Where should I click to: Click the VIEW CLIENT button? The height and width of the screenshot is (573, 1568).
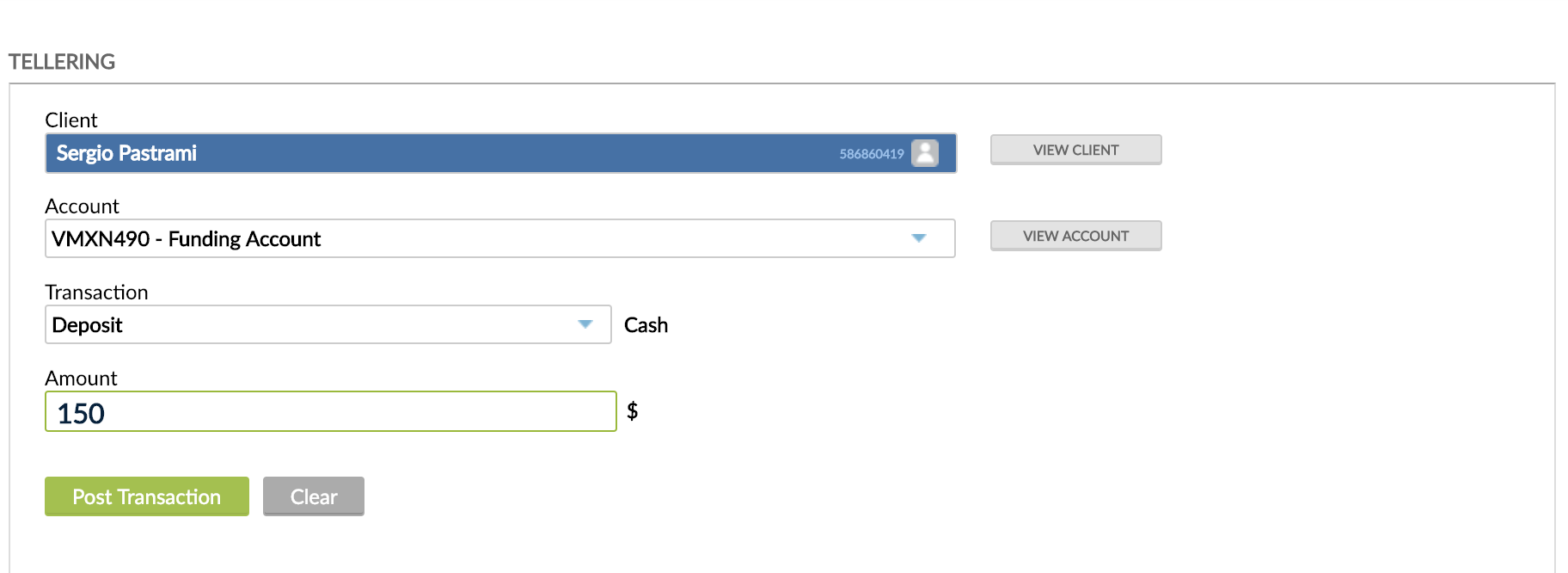point(1075,150)
